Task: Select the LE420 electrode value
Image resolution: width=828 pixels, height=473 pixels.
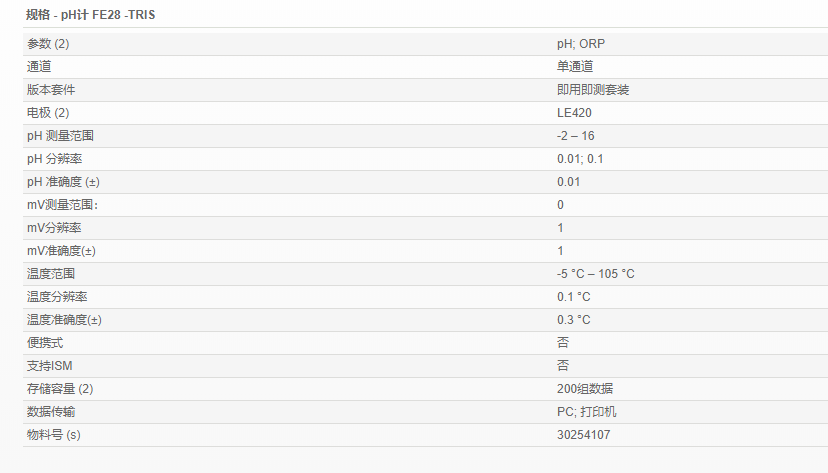Action: point(574,113)
